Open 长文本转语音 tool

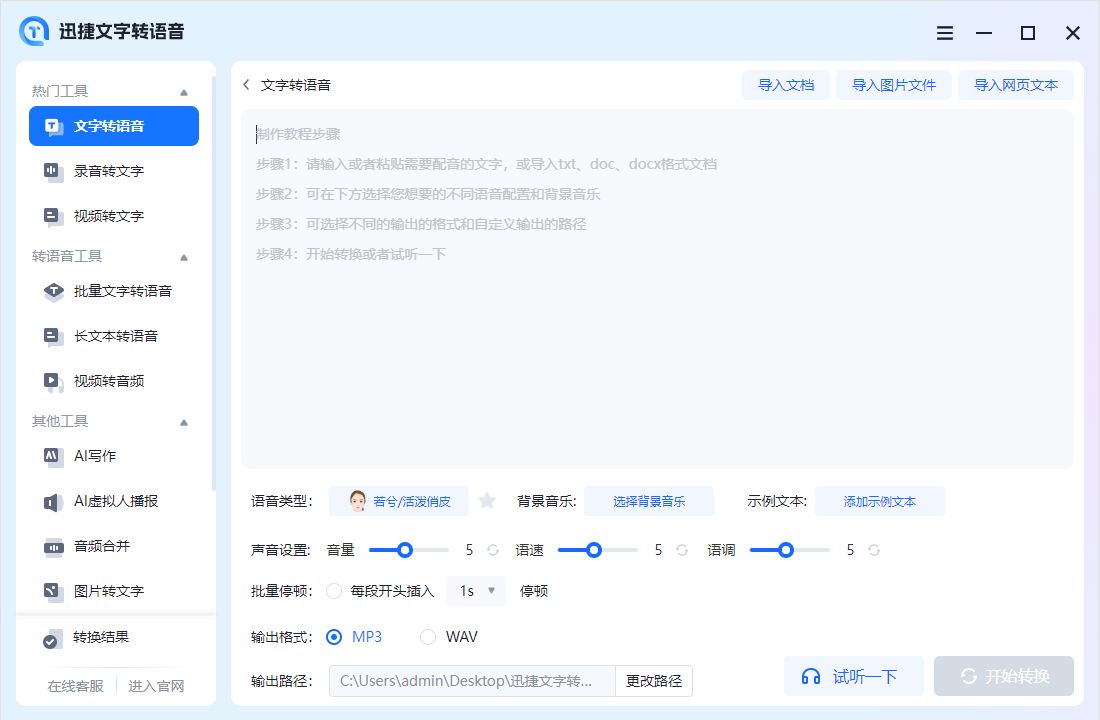click(x=114, y=336)
